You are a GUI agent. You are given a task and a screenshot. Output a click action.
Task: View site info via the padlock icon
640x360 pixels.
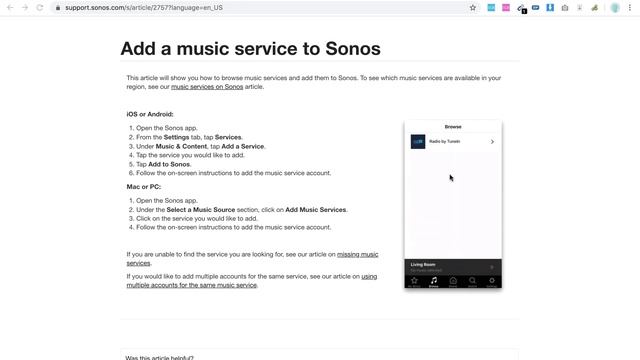58,8
